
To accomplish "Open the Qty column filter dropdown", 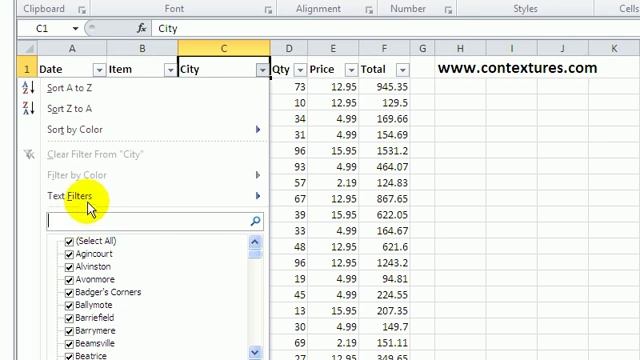I will [300, 70].
